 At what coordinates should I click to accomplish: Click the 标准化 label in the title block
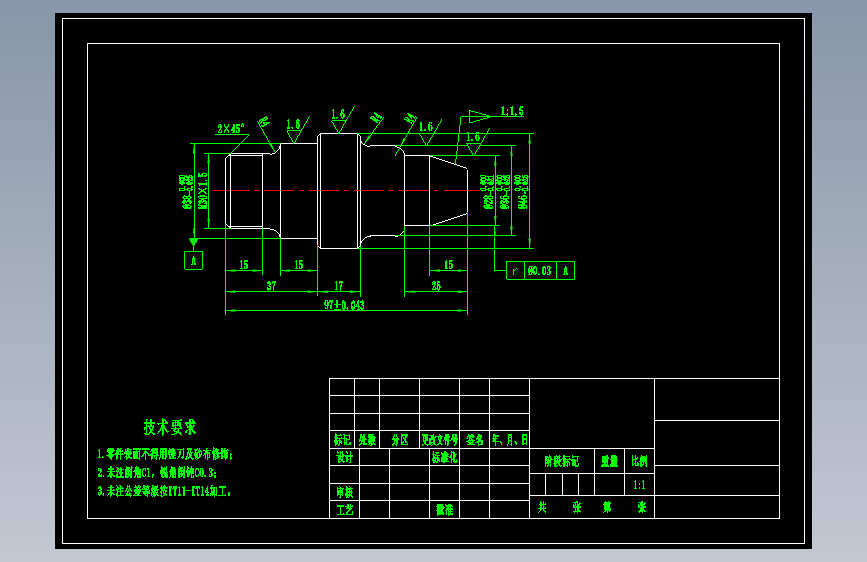(x=445, y=457)
